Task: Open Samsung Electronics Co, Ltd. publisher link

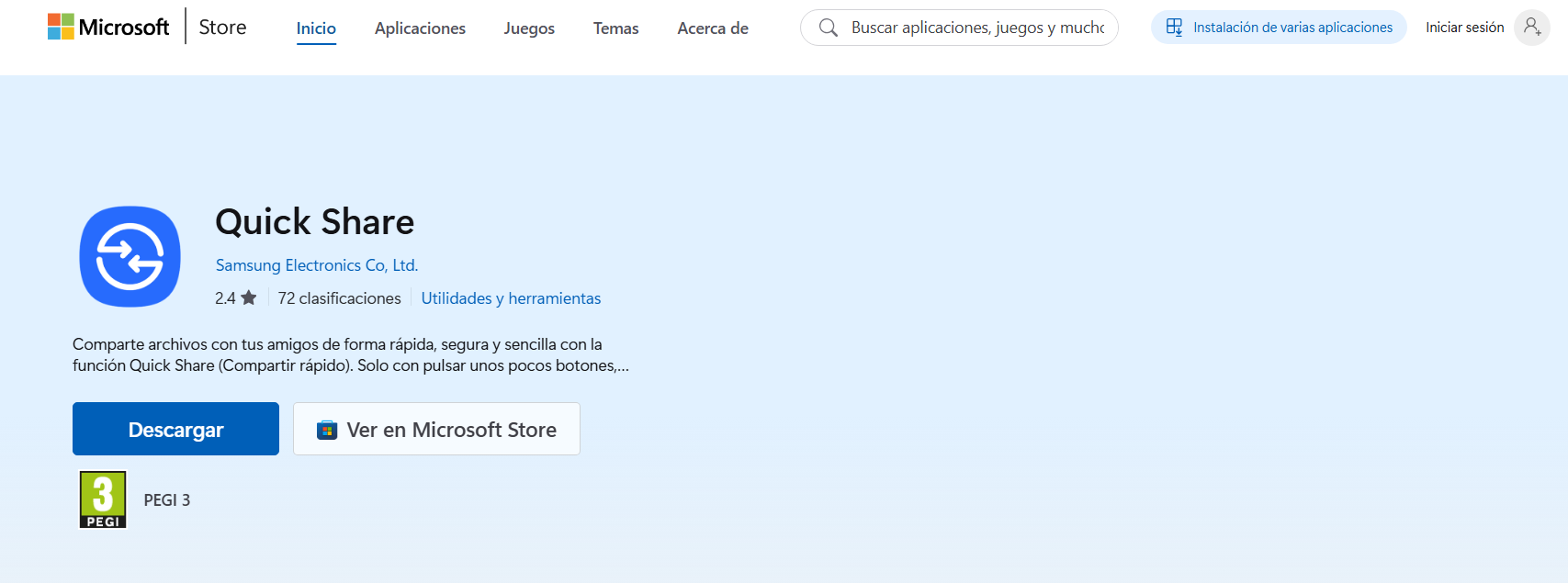Action: 317,265
